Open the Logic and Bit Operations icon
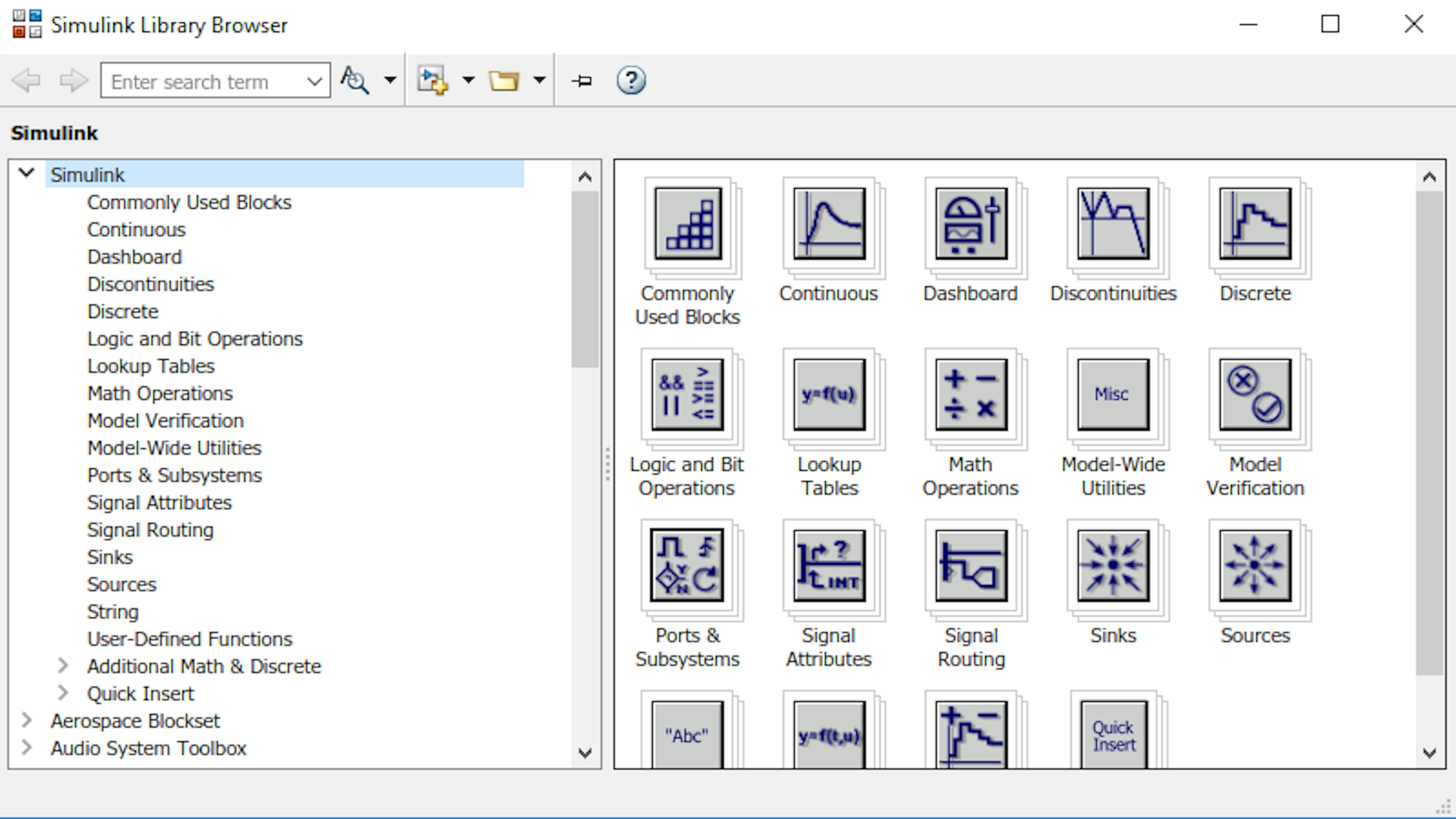 pos(687,395)
